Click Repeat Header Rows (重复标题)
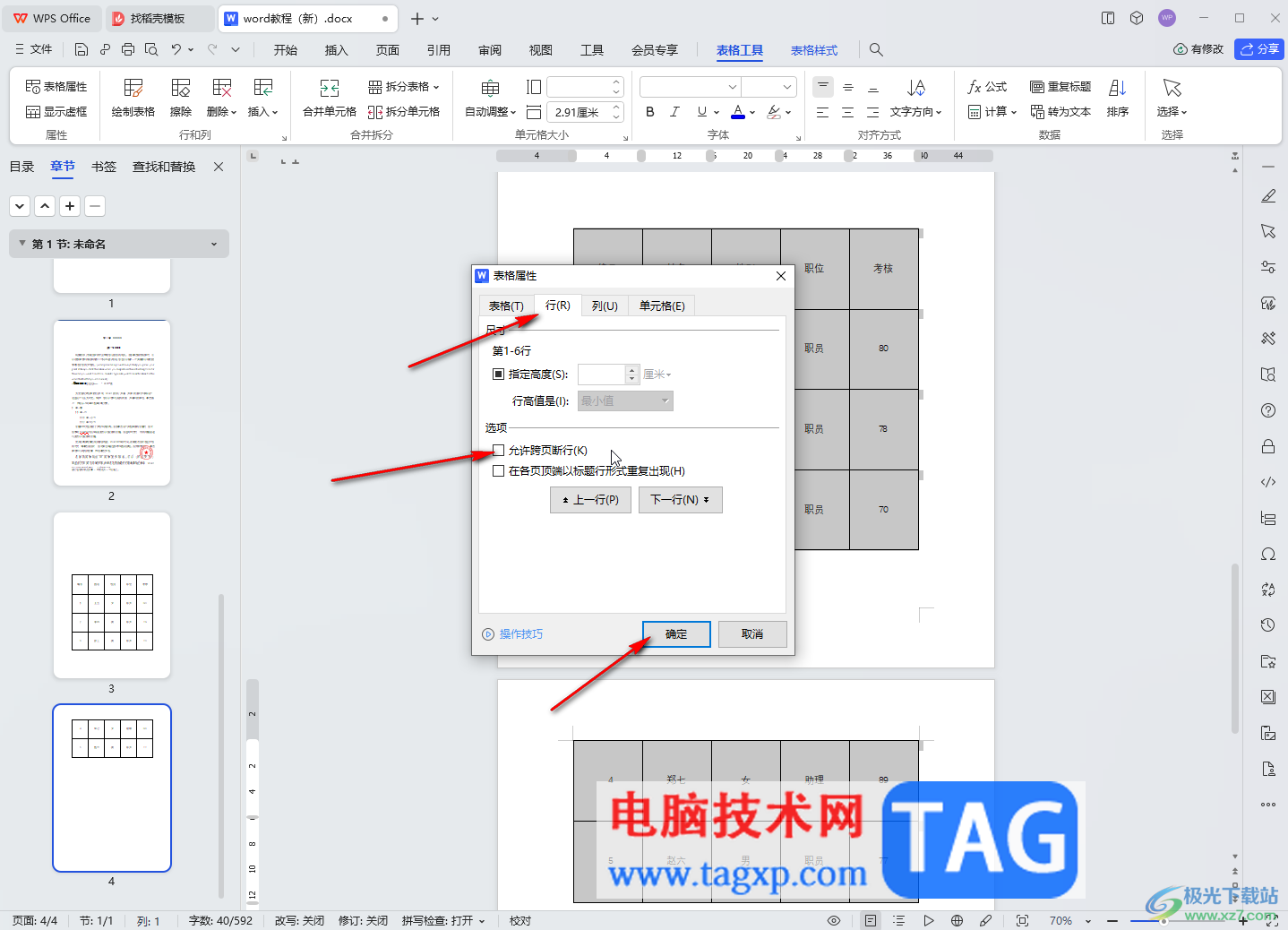Viewport: 1288px width, 930px height. 1060,87
